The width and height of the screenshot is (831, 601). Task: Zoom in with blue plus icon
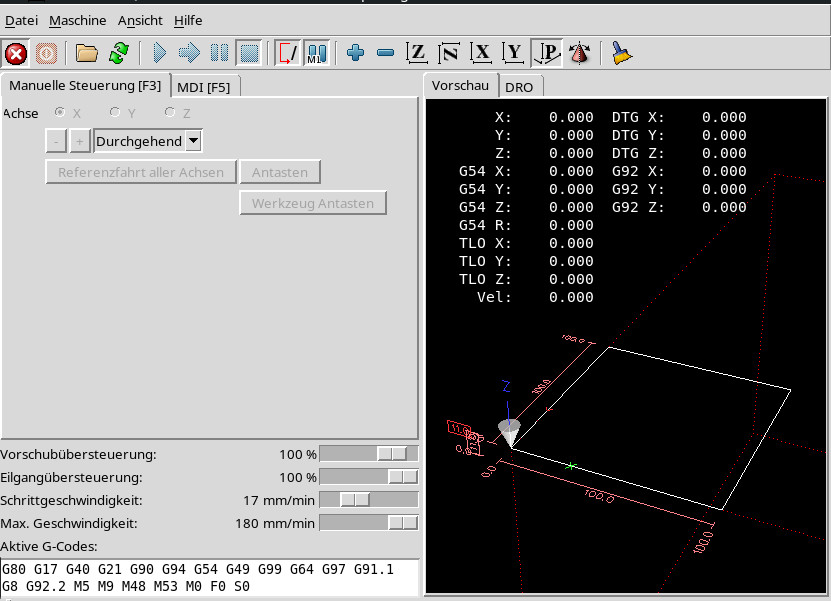356,54
